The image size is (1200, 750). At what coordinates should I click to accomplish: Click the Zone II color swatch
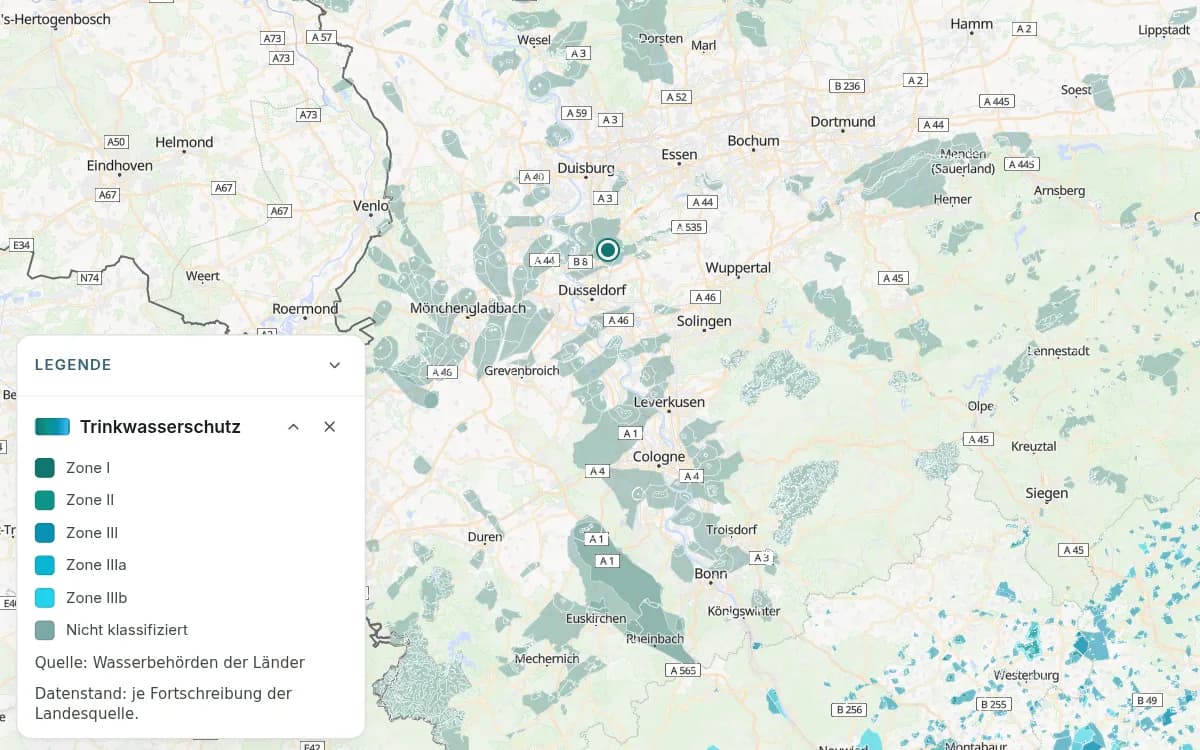coord(45,500)
